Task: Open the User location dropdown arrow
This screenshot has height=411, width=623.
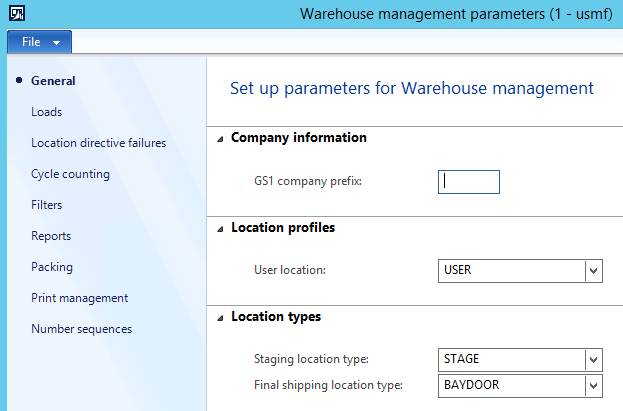Action: tap(594, 271)
